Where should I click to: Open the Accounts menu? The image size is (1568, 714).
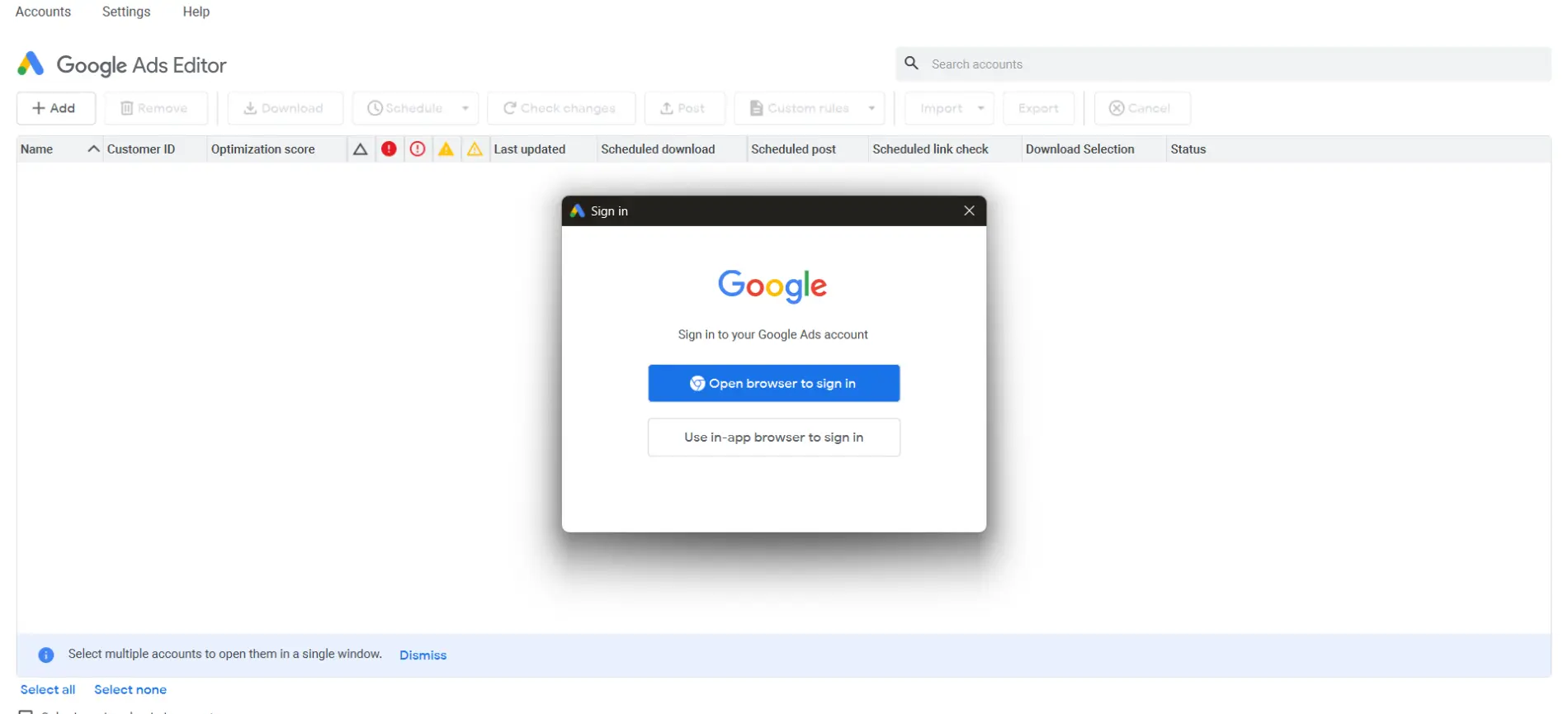pyautogui.click(x=43, y=12)
